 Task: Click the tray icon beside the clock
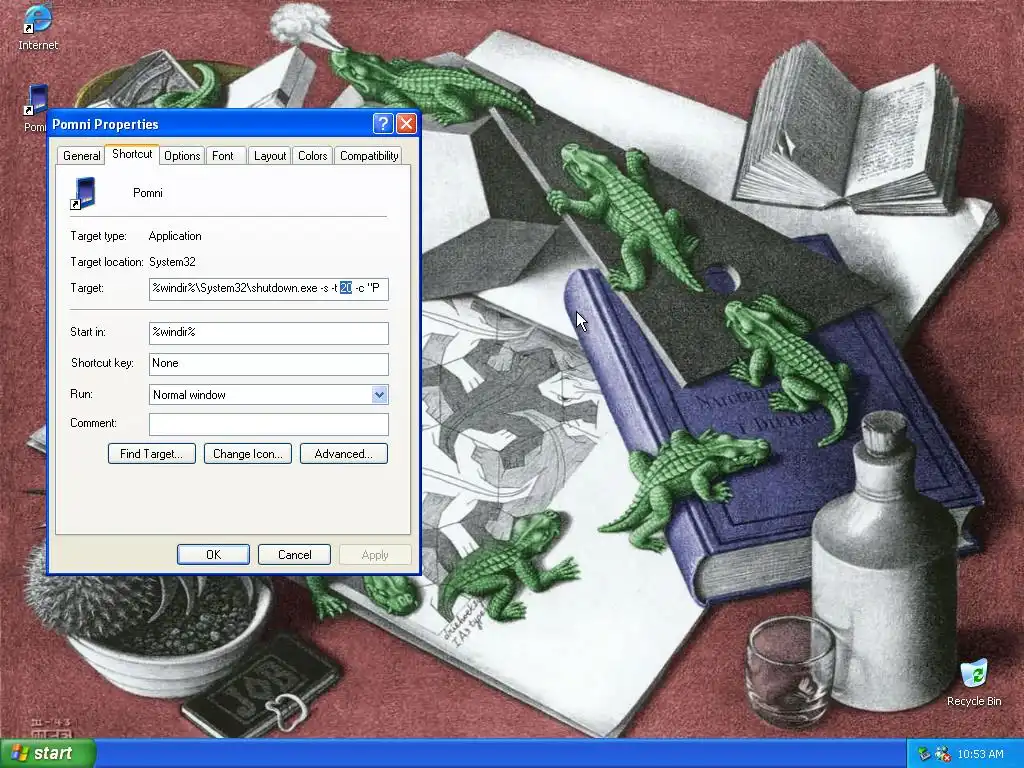(942, 754)
